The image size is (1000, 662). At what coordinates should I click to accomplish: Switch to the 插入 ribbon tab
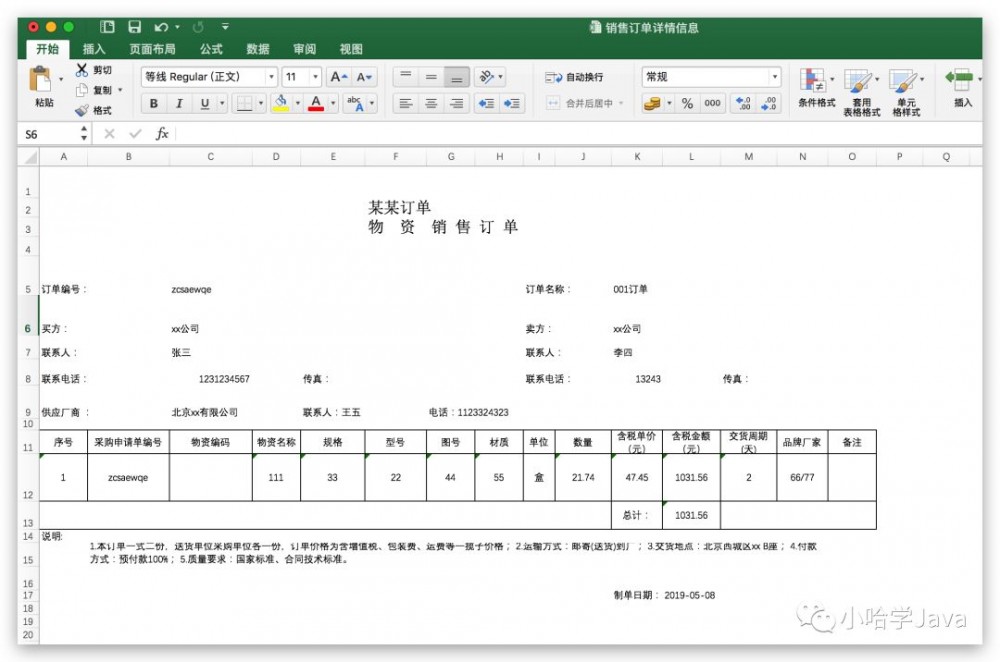point(93,48)
